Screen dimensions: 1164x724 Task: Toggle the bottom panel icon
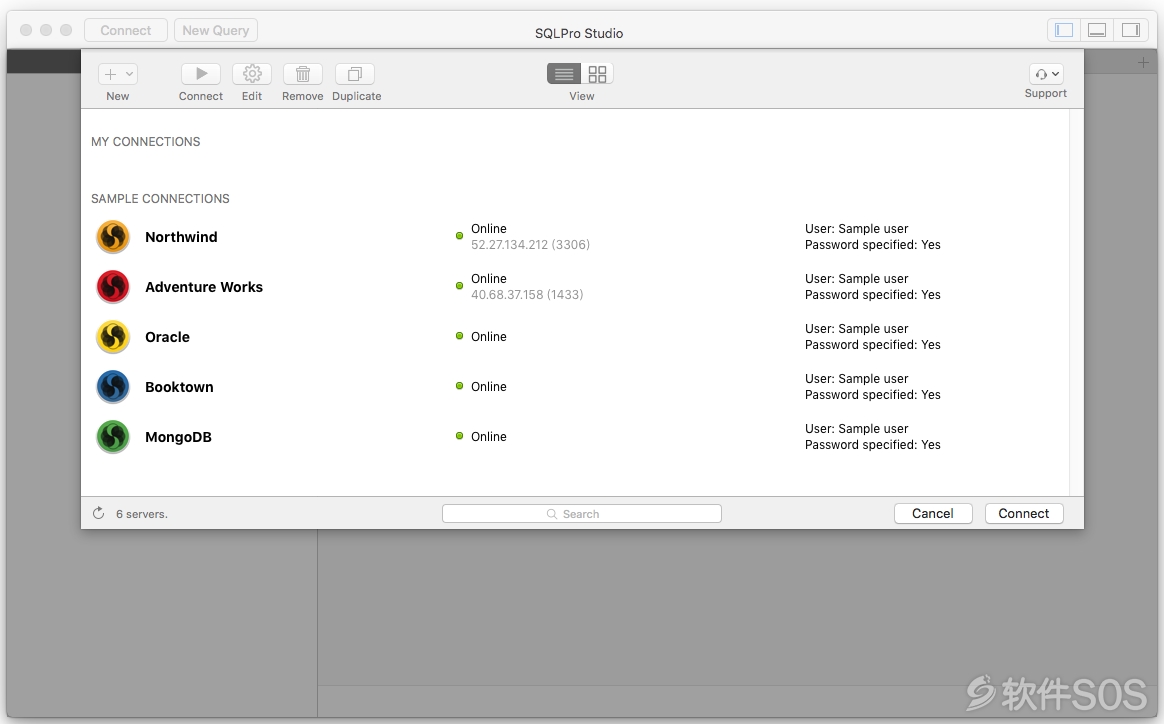tap(1097, 30)
